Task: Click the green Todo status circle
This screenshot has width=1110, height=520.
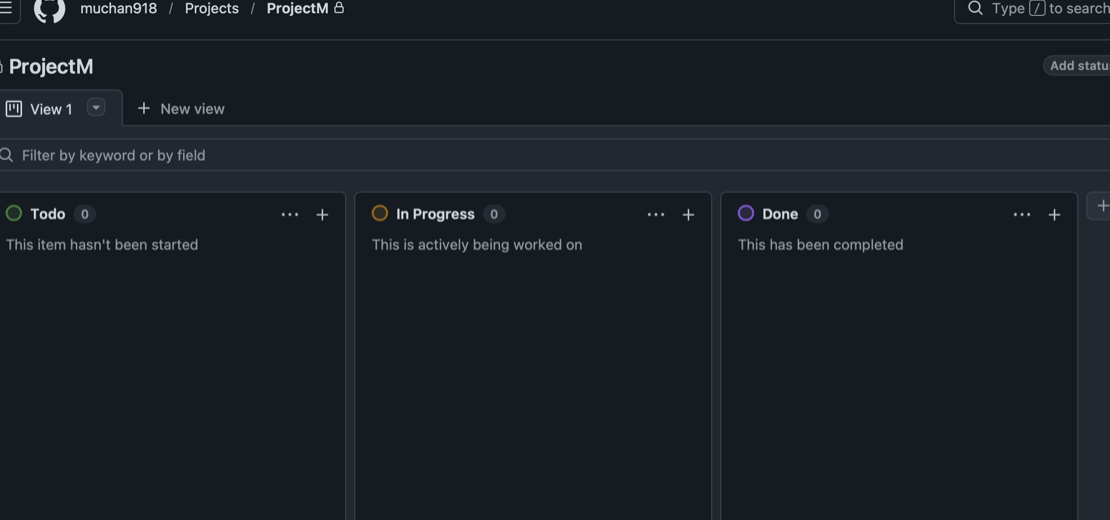Action: (13, 213)
